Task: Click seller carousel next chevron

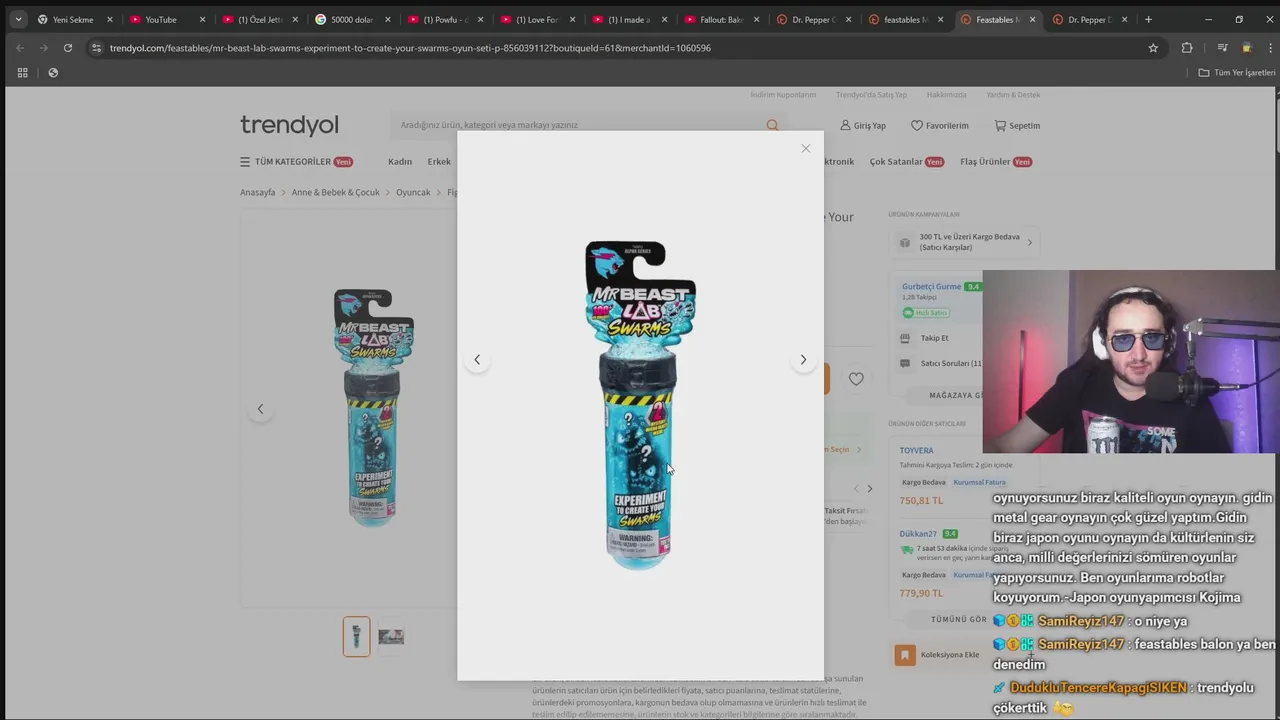Action: [x=869, y=489]
